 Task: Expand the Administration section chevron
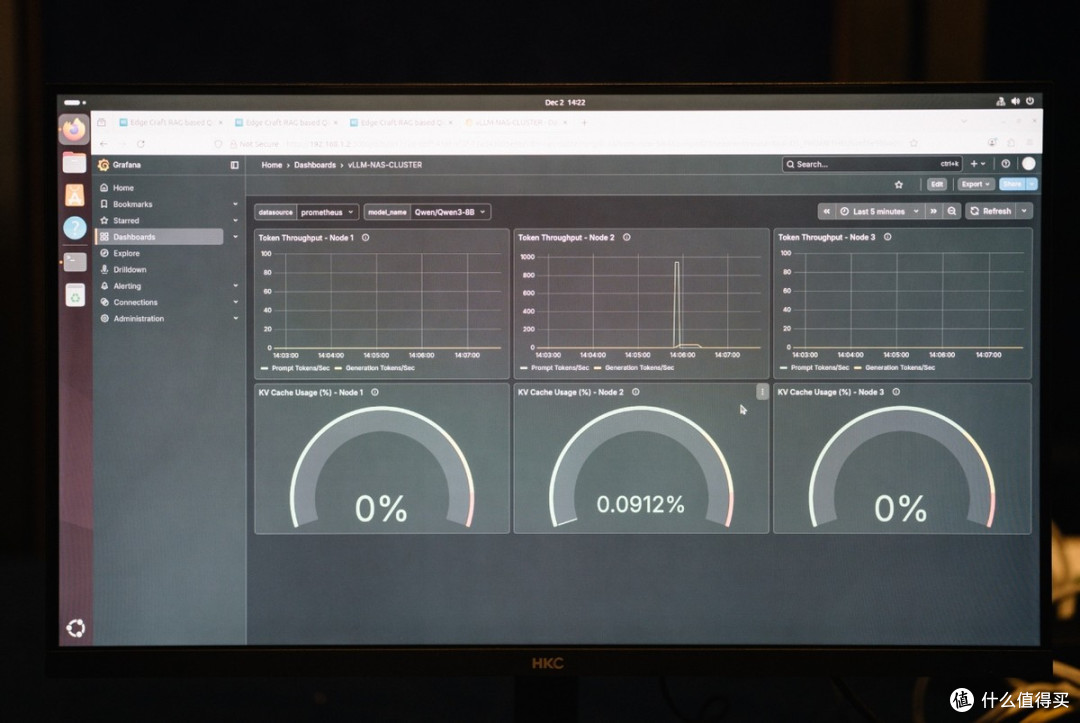tap(236, 319)
